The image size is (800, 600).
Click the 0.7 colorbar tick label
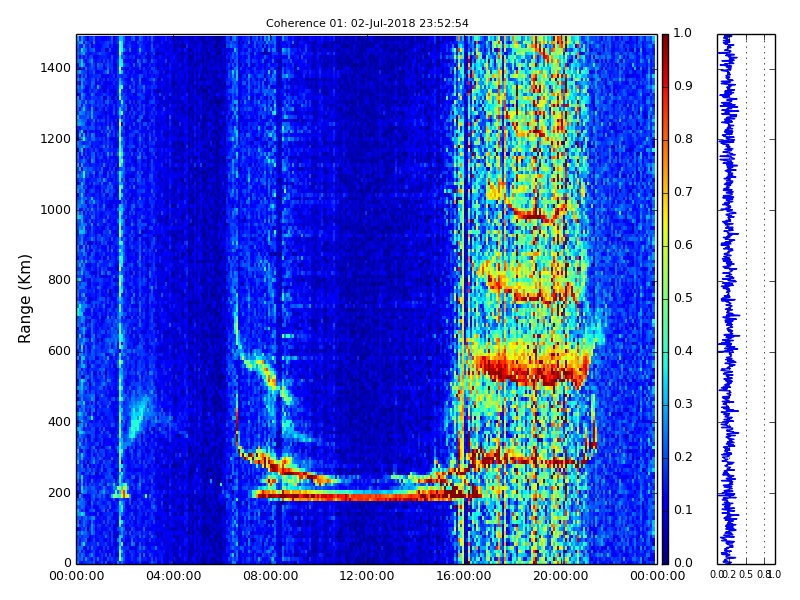coord(683,192)
